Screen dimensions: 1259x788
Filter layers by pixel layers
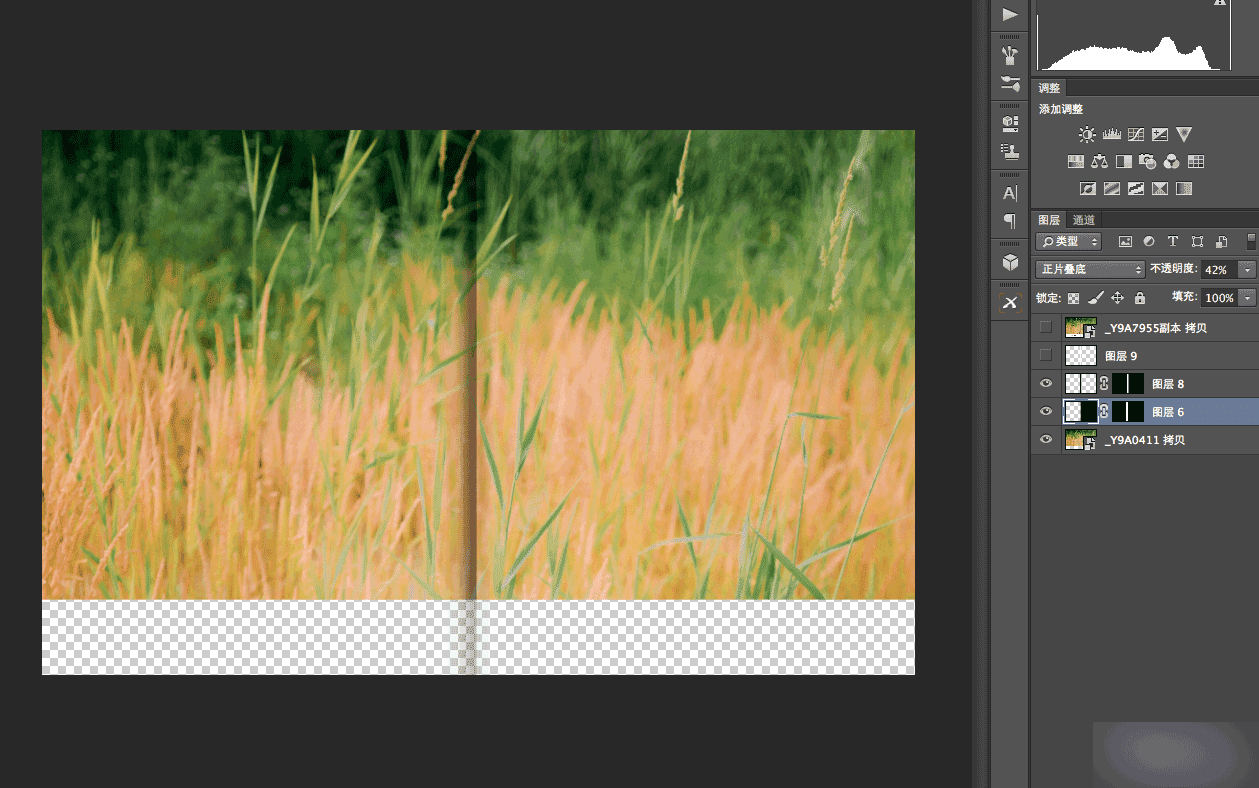(1125, 242)
